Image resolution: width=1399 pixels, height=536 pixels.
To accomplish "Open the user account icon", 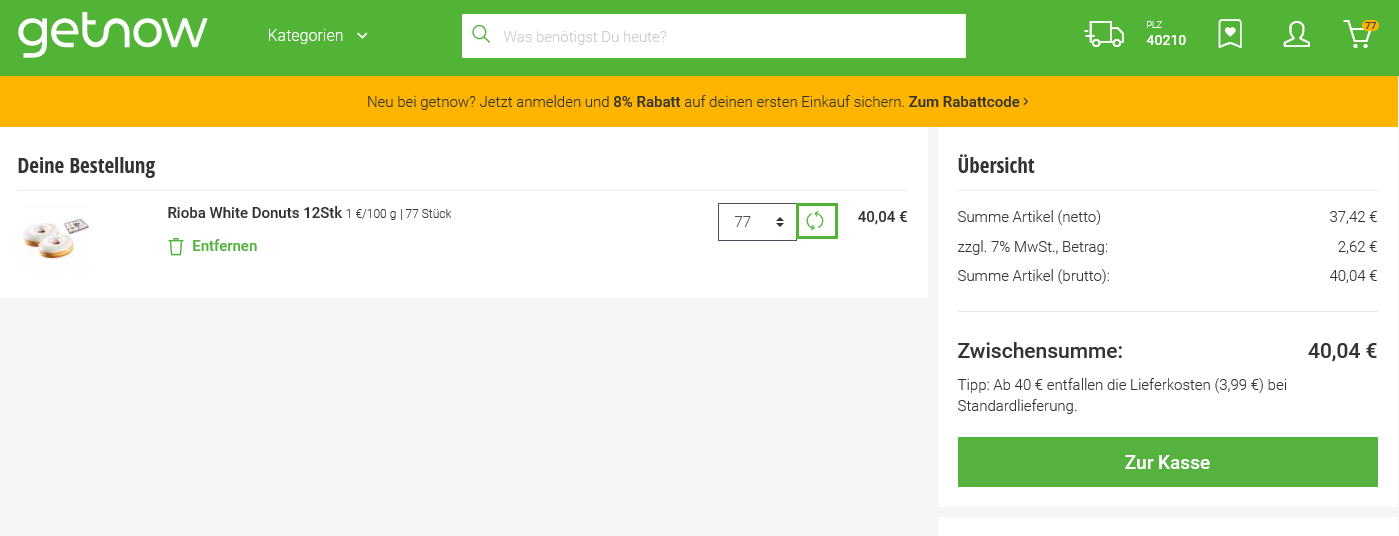I will pos(1296,35).
